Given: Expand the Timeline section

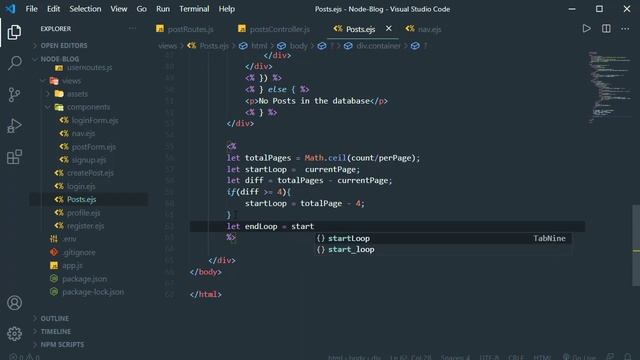Looking at the screenshot, I should click(x=56, y=331).
